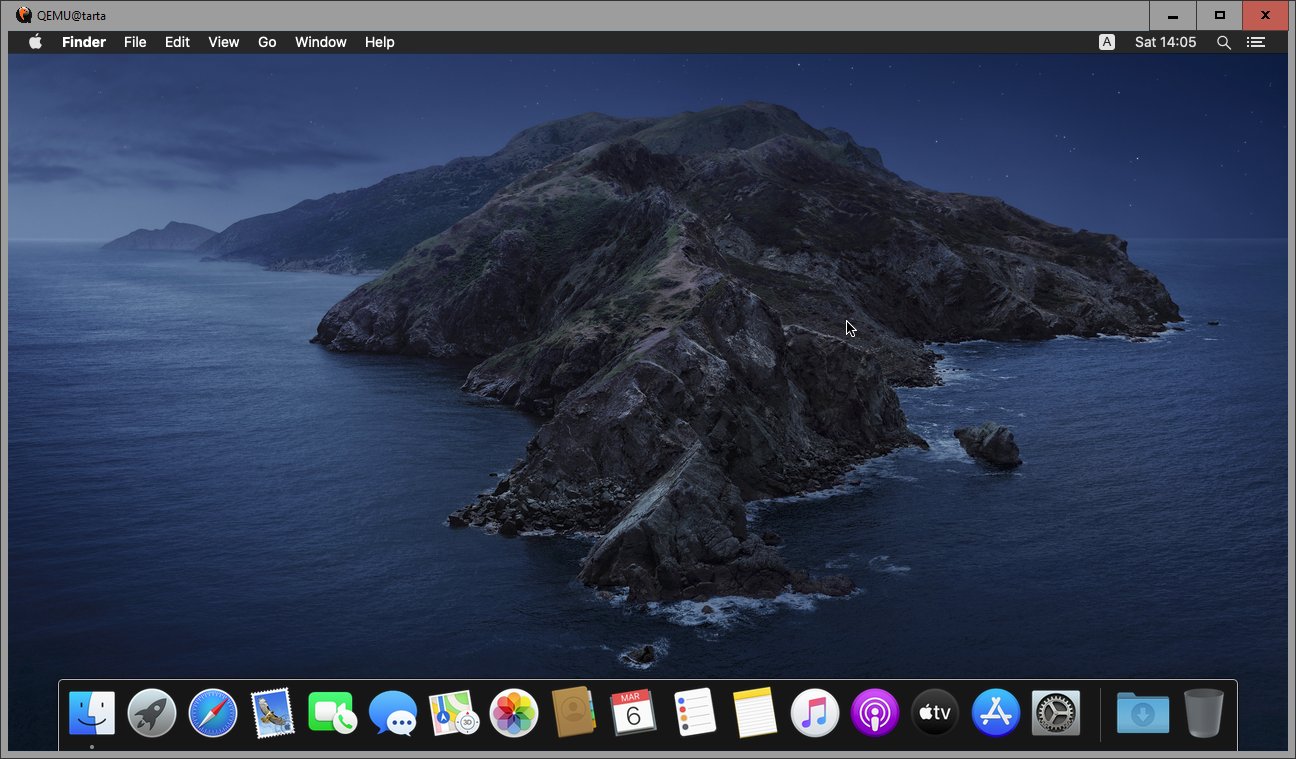The width and height of the screenshot is (1296, 759).
Task: Open Finder from the Dock
Action: 92,714
